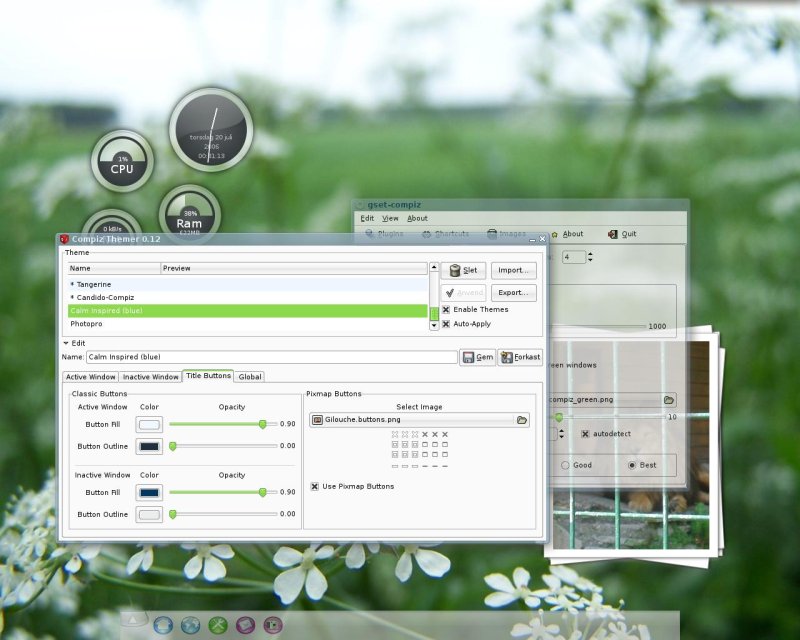The image size is (800, 640).
Task: Select the Photopro theme row
Action: click(x=248, y=324)
